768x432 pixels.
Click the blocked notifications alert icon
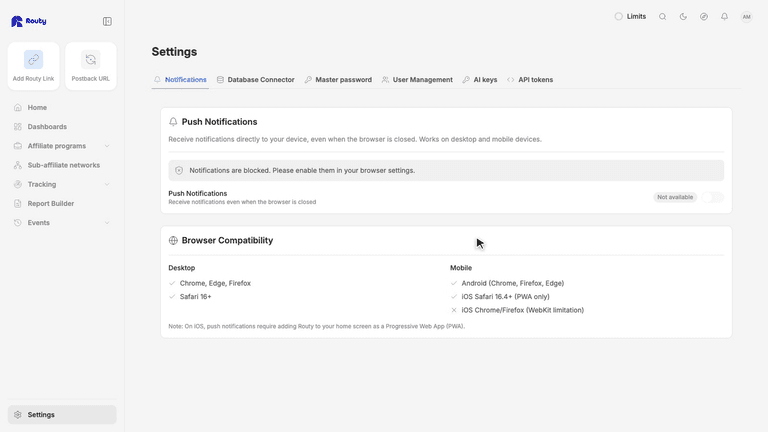[x=179, y=170]
